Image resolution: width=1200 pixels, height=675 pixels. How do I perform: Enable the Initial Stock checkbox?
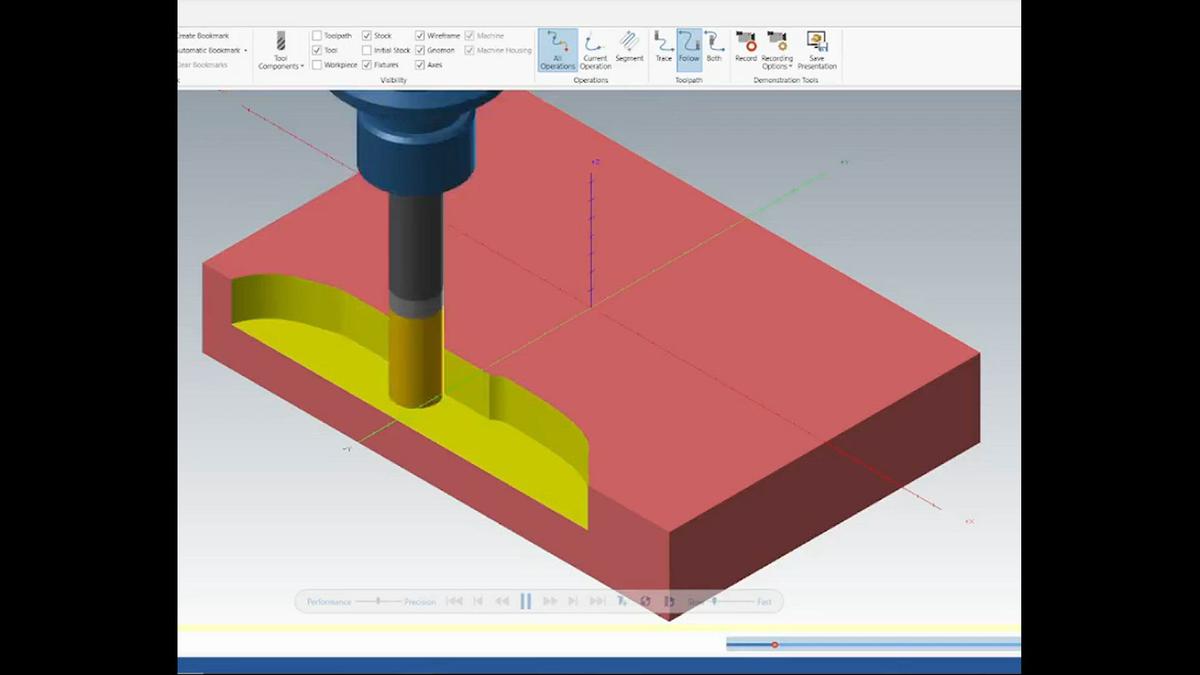[x=367, y=50]
